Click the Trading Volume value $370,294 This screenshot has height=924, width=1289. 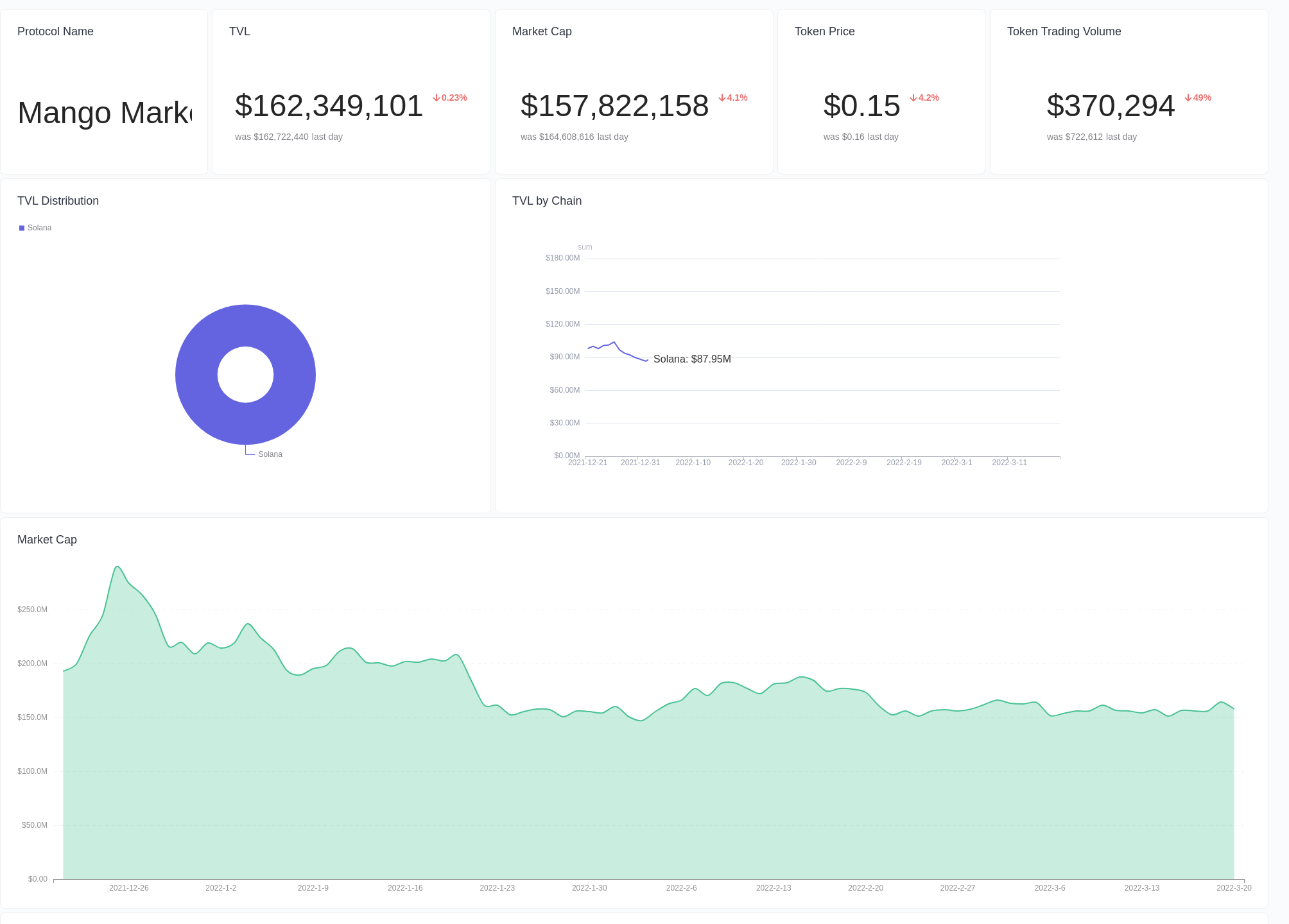pyautogui.click(x=1111, y=106)
